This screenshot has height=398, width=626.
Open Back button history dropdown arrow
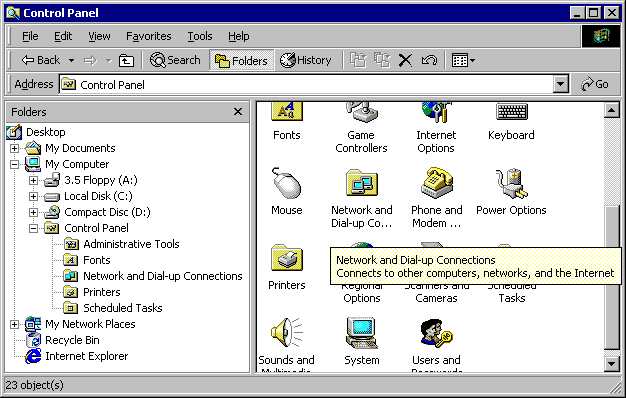point(71,61)
